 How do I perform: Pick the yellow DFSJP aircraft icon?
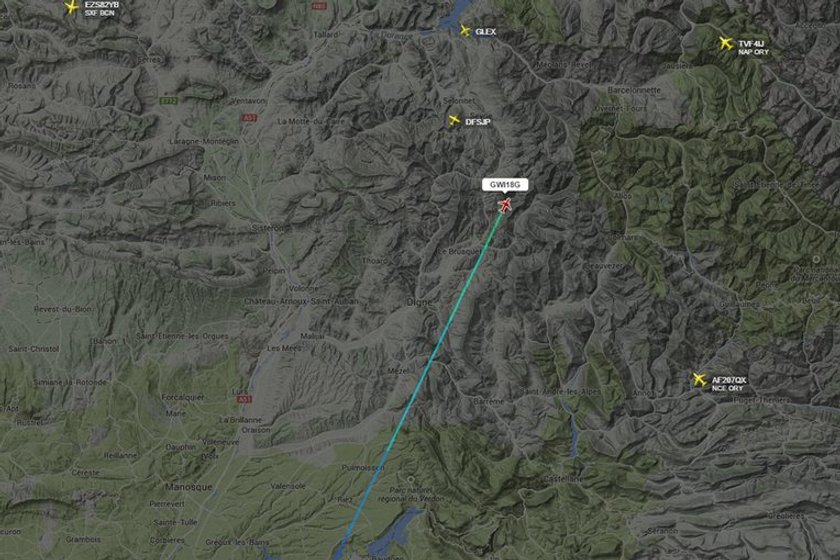tap(454, 121)
